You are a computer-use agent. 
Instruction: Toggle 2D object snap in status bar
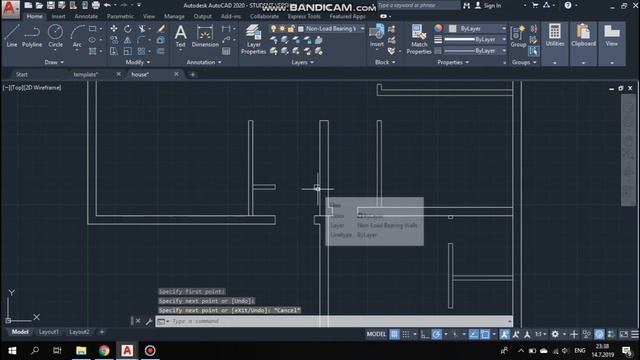pyautogui.click(x=485, y=334)
